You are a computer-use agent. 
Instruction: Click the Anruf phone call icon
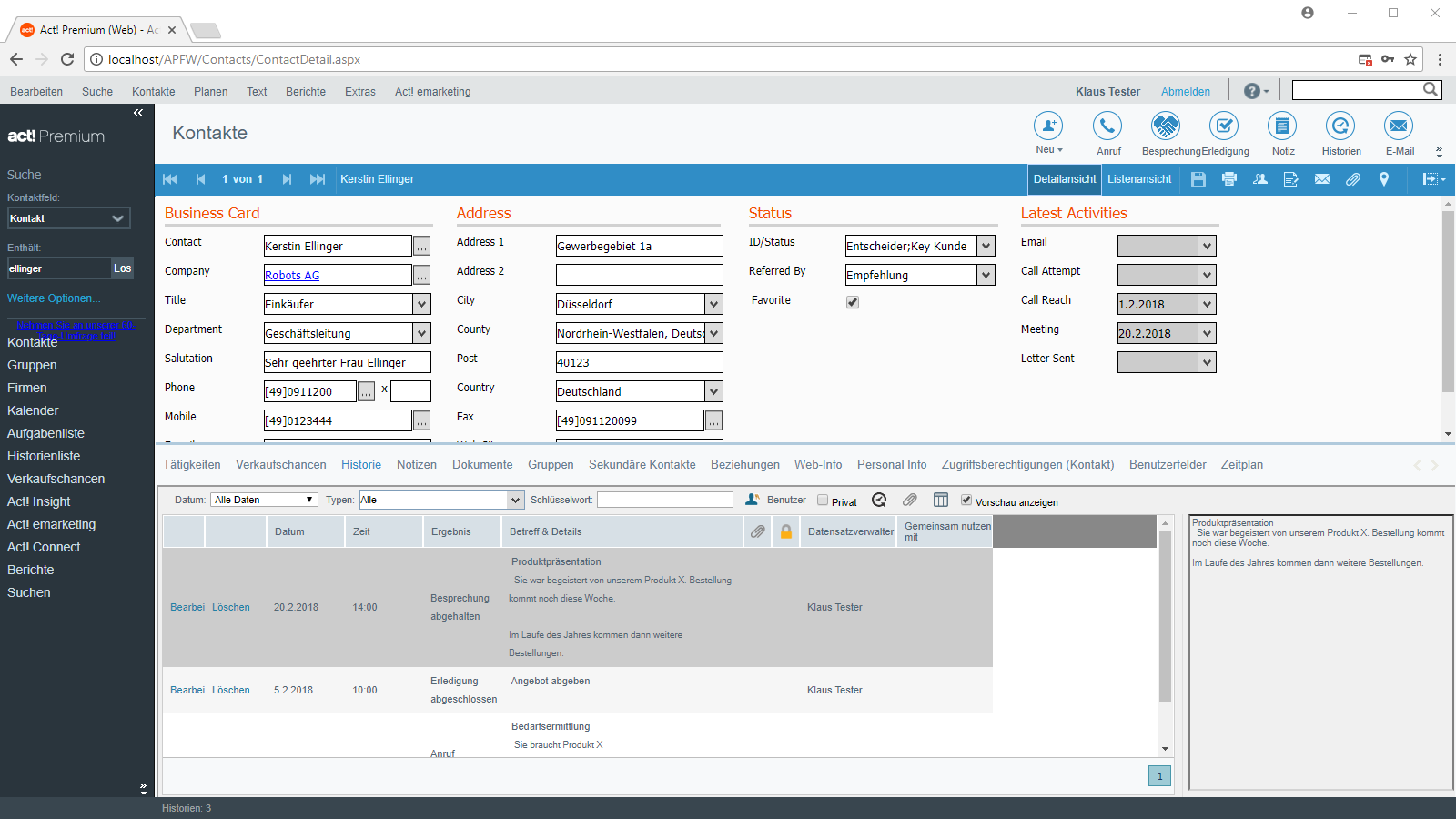point(1107,126)
